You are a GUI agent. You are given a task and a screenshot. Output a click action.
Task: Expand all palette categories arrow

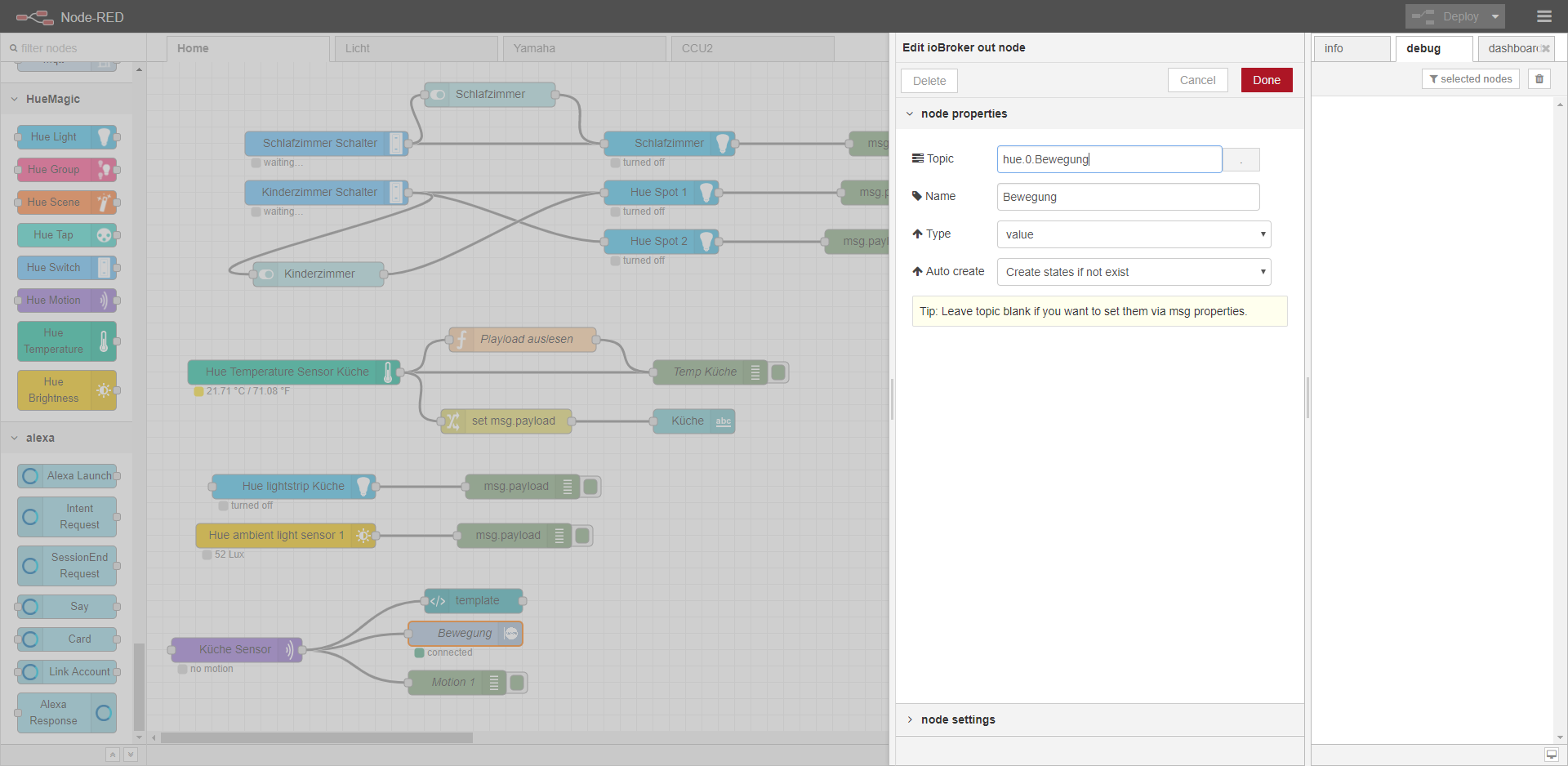coord(131,755)
